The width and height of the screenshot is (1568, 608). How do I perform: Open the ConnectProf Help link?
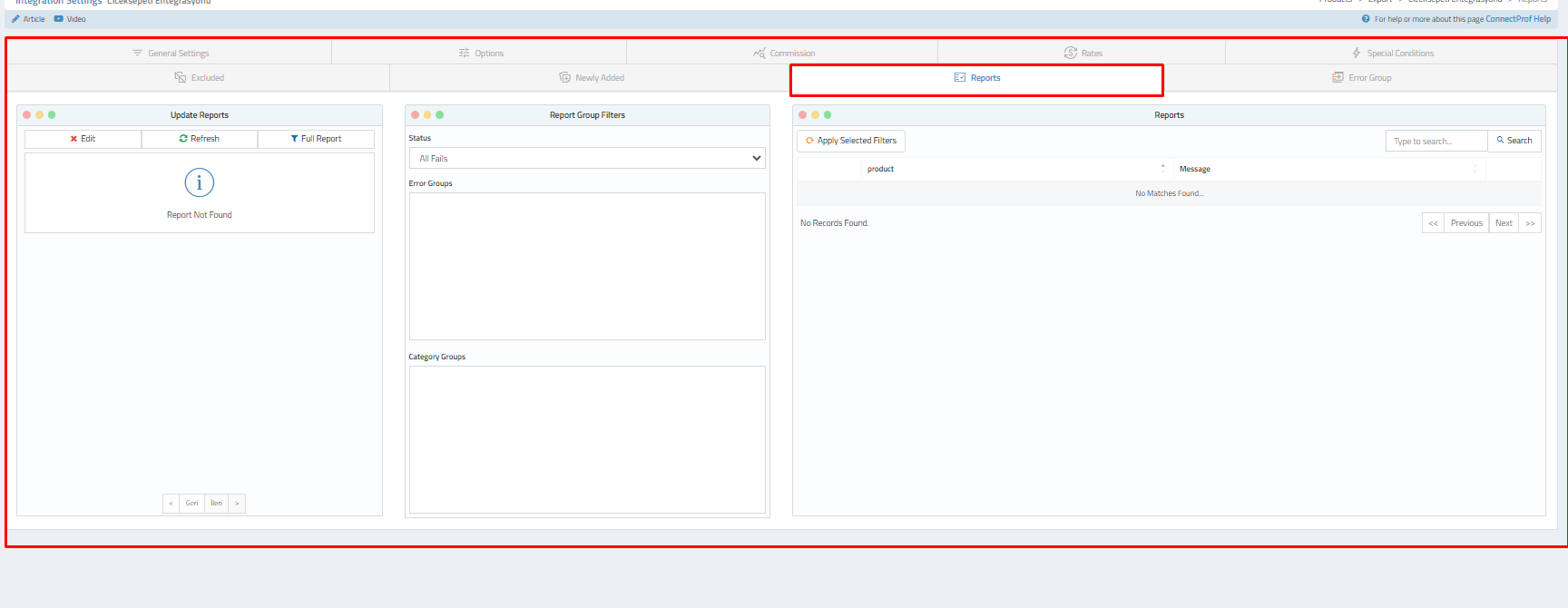[1517, 19]
